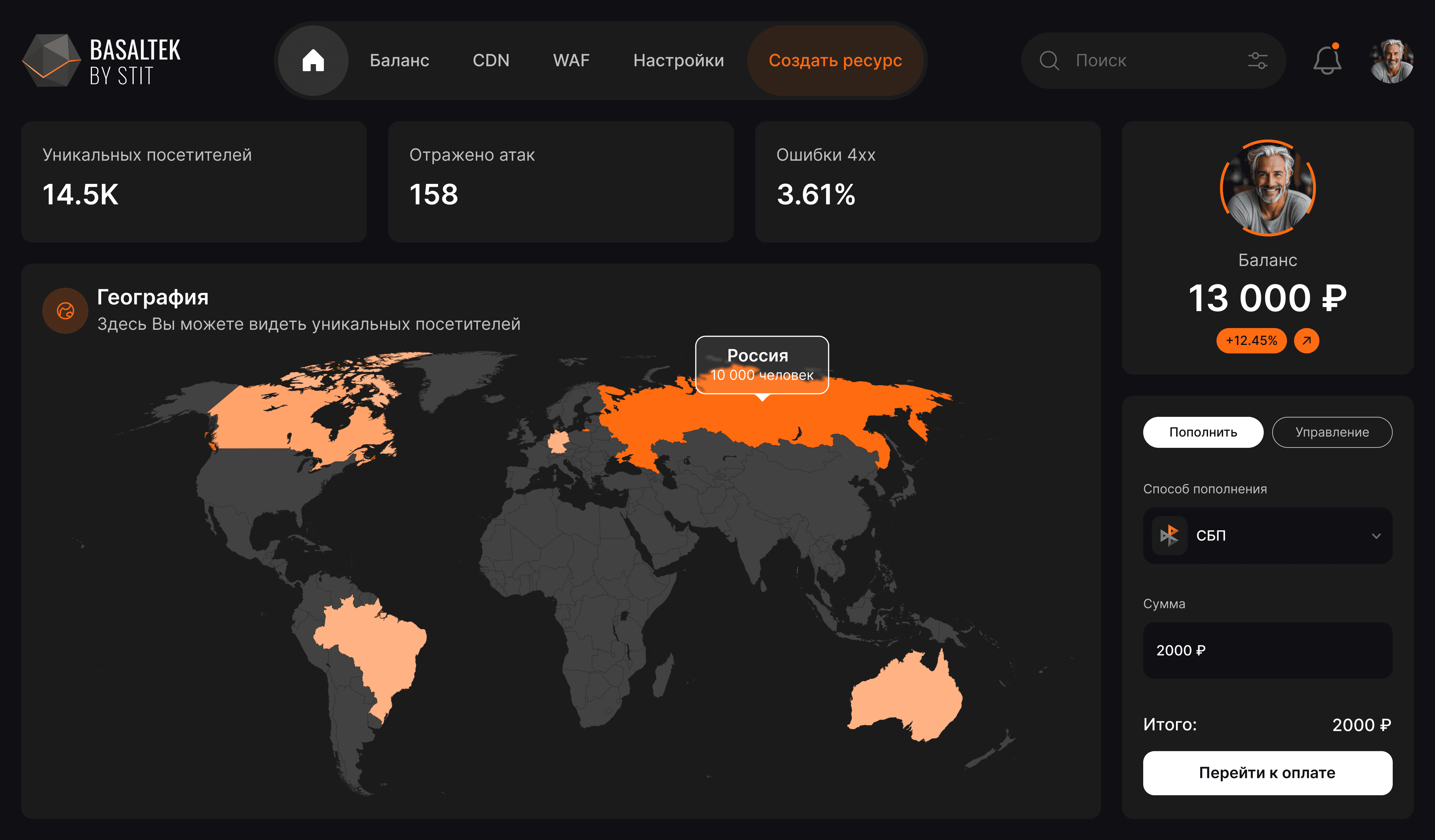Open the notifications bell

[1327, 60]
